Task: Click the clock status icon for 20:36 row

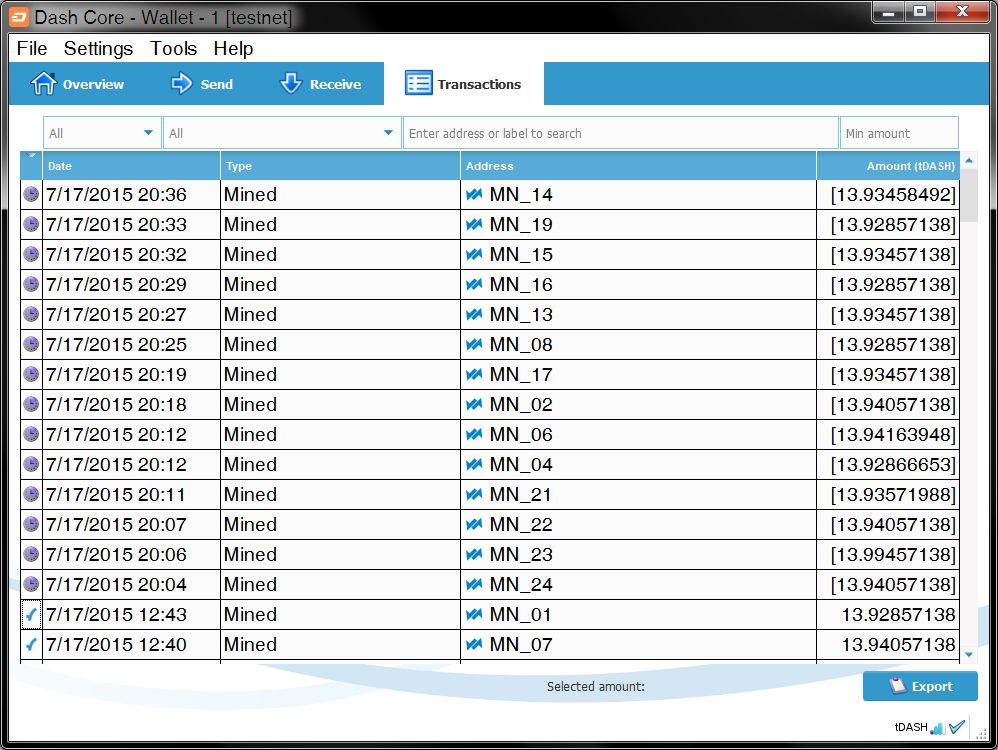Action: 31,194
